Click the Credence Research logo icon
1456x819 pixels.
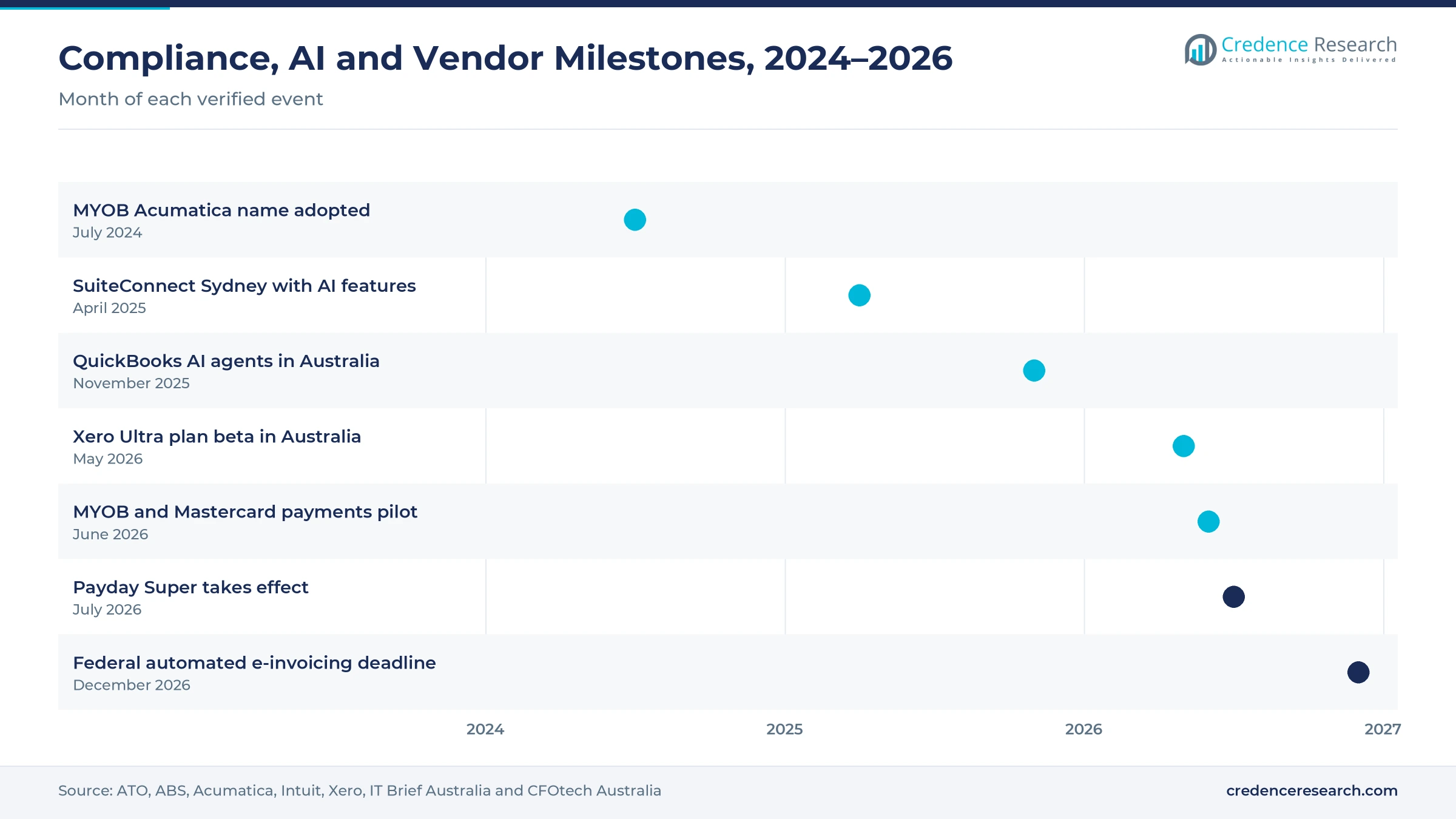tap(1200, 50)
